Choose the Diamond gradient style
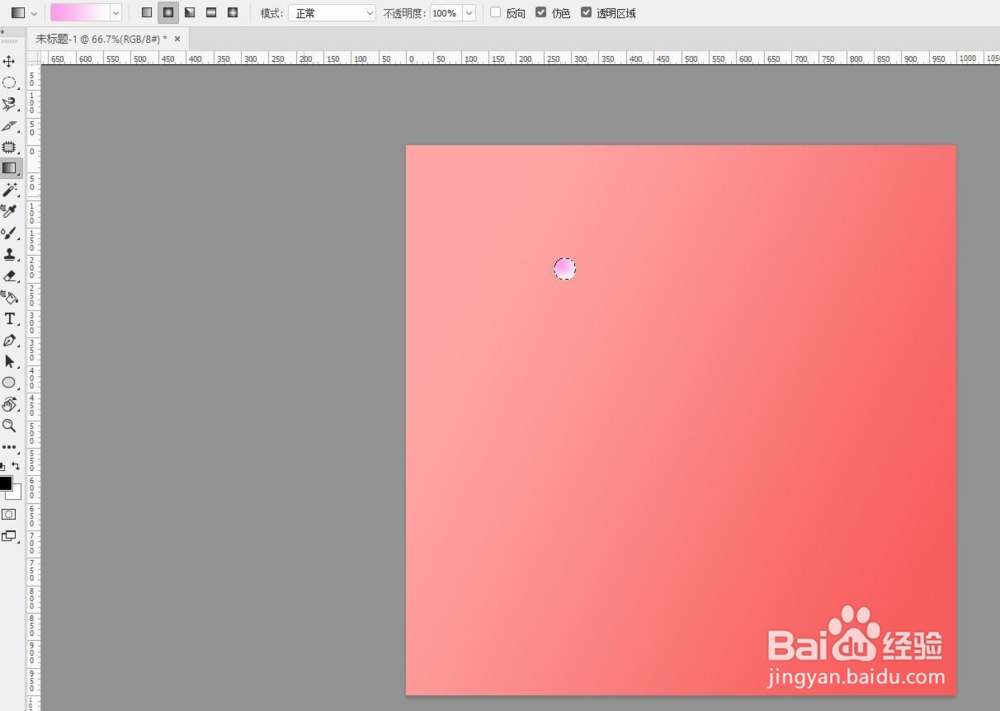The image size is (1000, 711). tap(233, 13)
